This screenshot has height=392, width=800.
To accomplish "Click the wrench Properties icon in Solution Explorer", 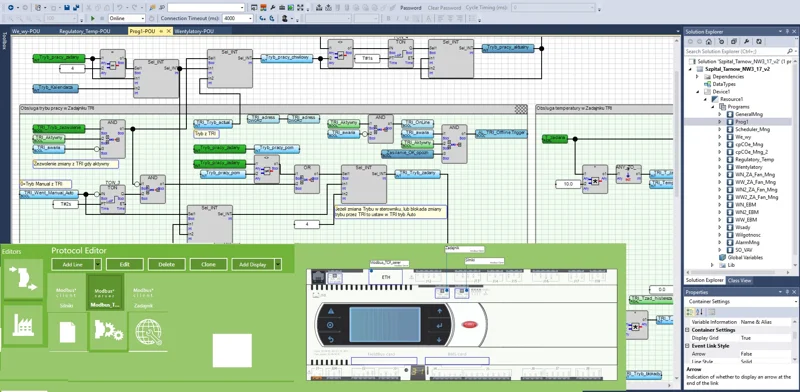I will 746,42.
